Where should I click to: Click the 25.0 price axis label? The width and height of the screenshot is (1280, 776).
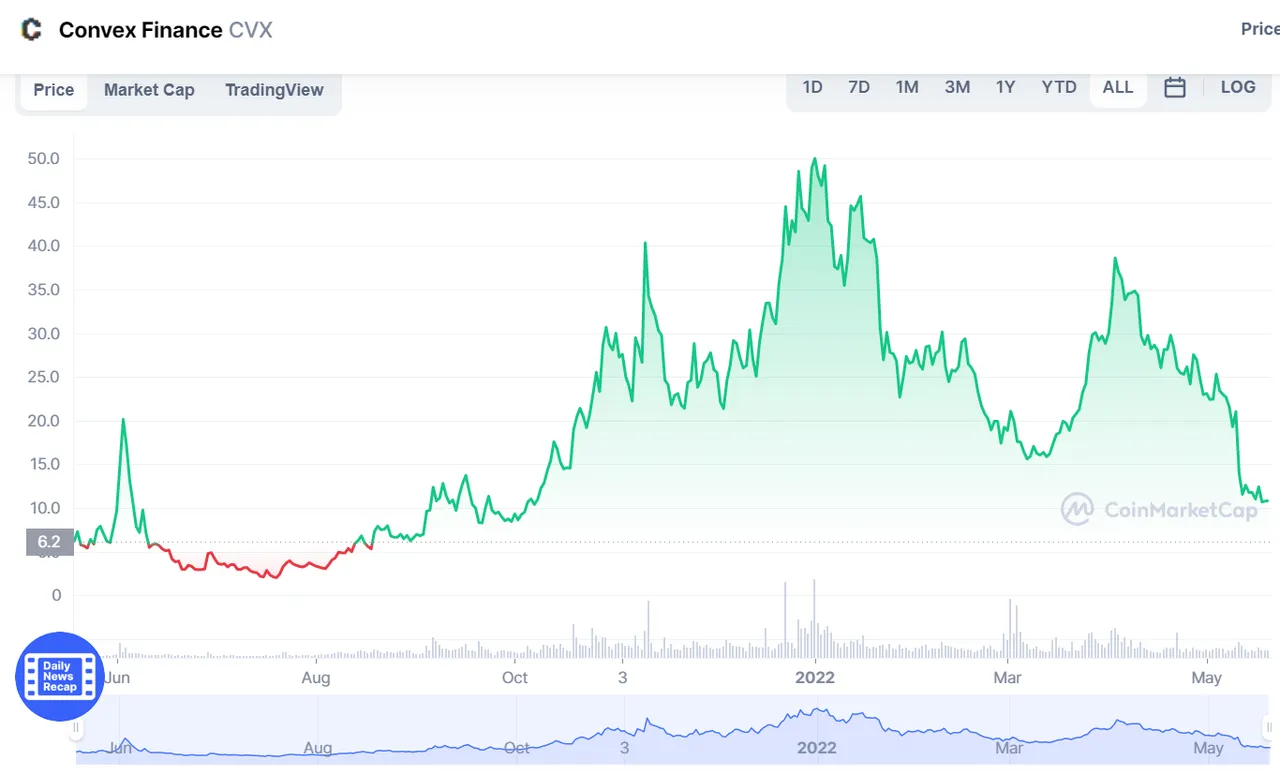(x=44, y=377)
